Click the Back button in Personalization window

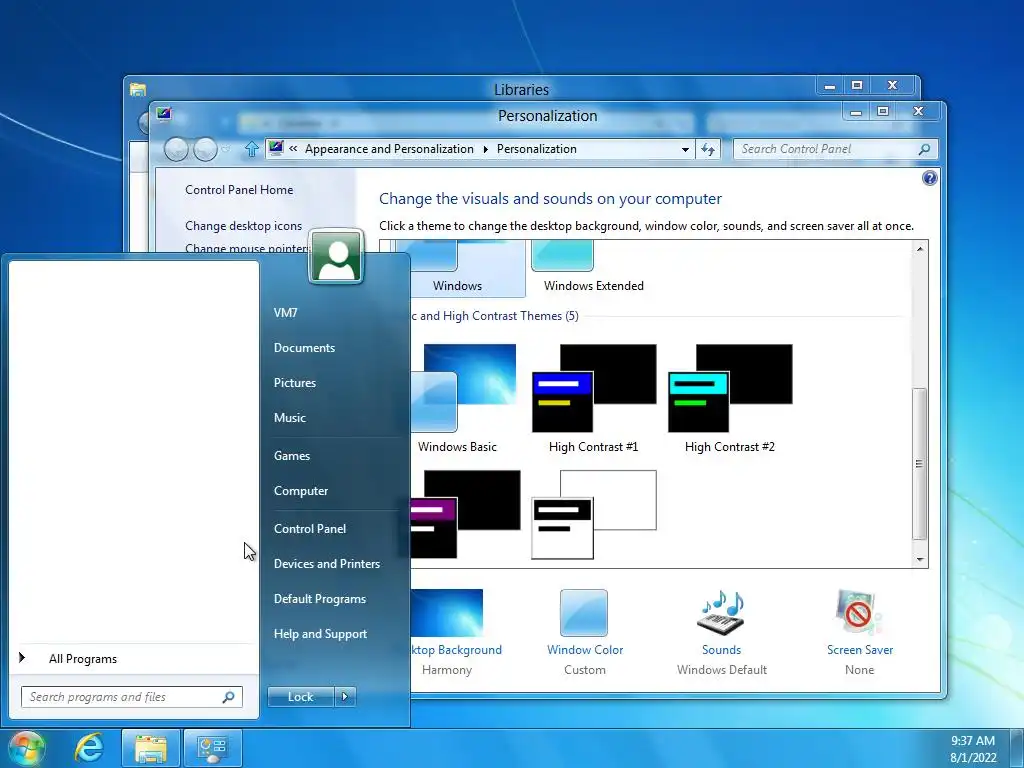pos(176,149)
